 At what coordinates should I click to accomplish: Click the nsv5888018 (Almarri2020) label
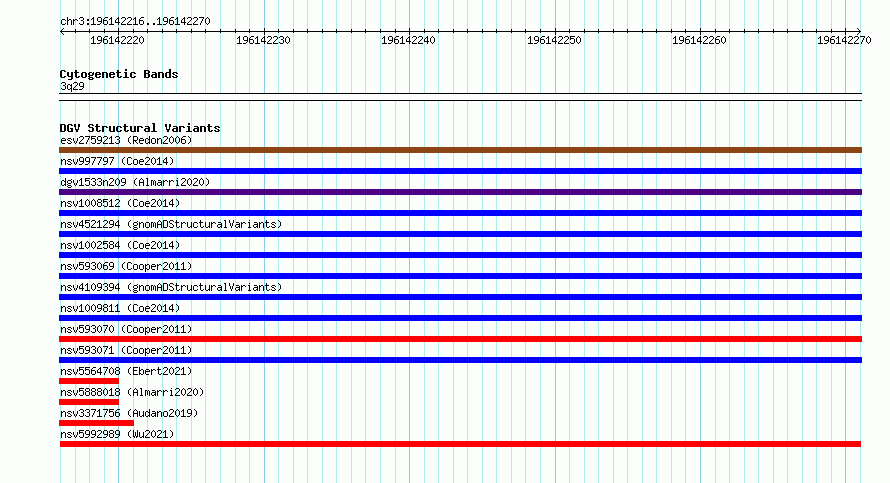tap(132, 392)
